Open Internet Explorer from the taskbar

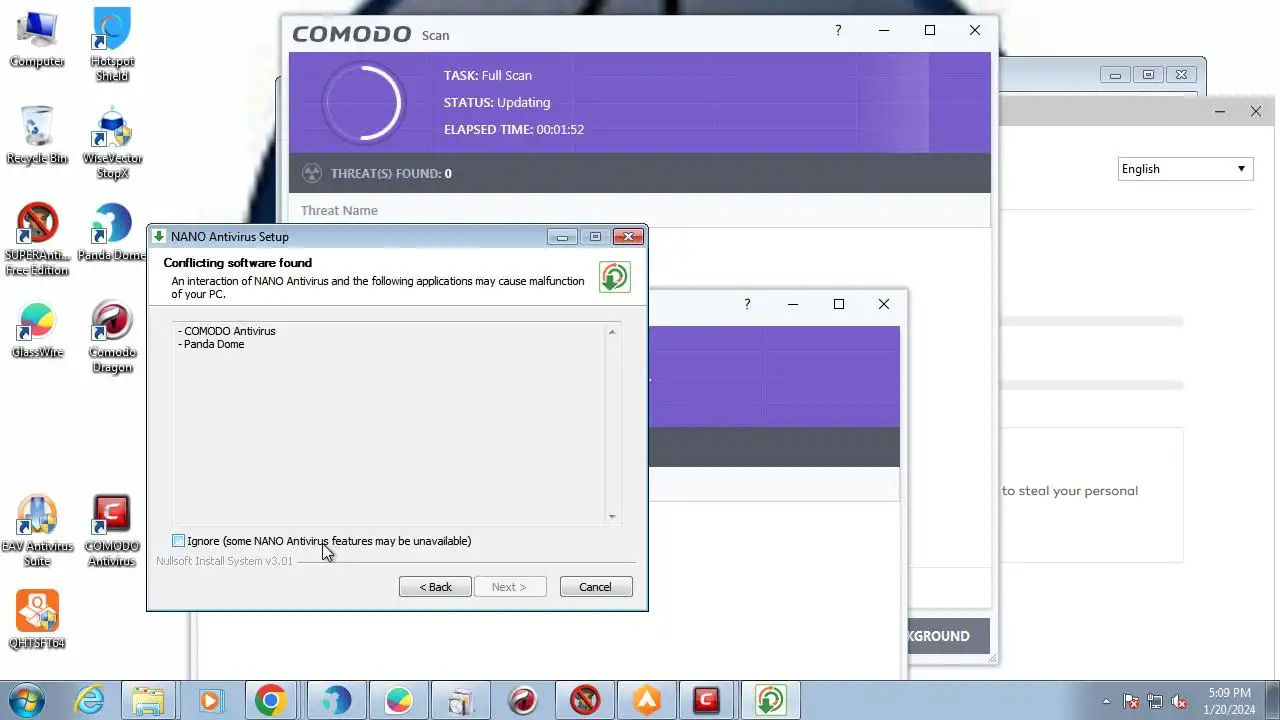tap(90, 700)
